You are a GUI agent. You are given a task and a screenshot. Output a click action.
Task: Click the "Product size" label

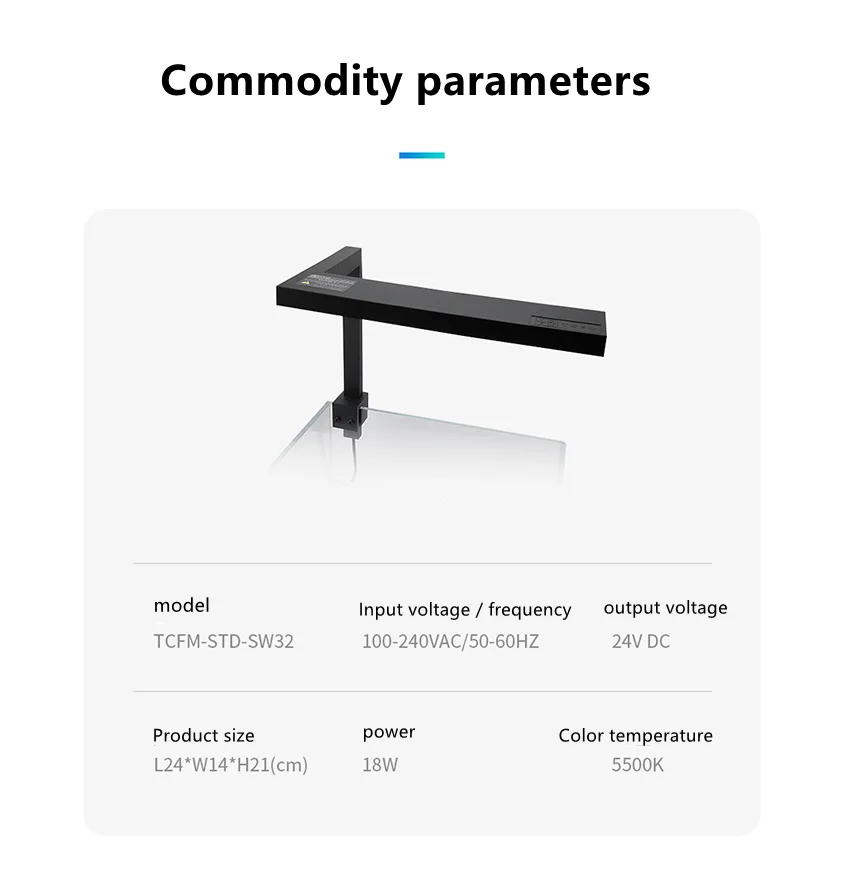[203, 735]
